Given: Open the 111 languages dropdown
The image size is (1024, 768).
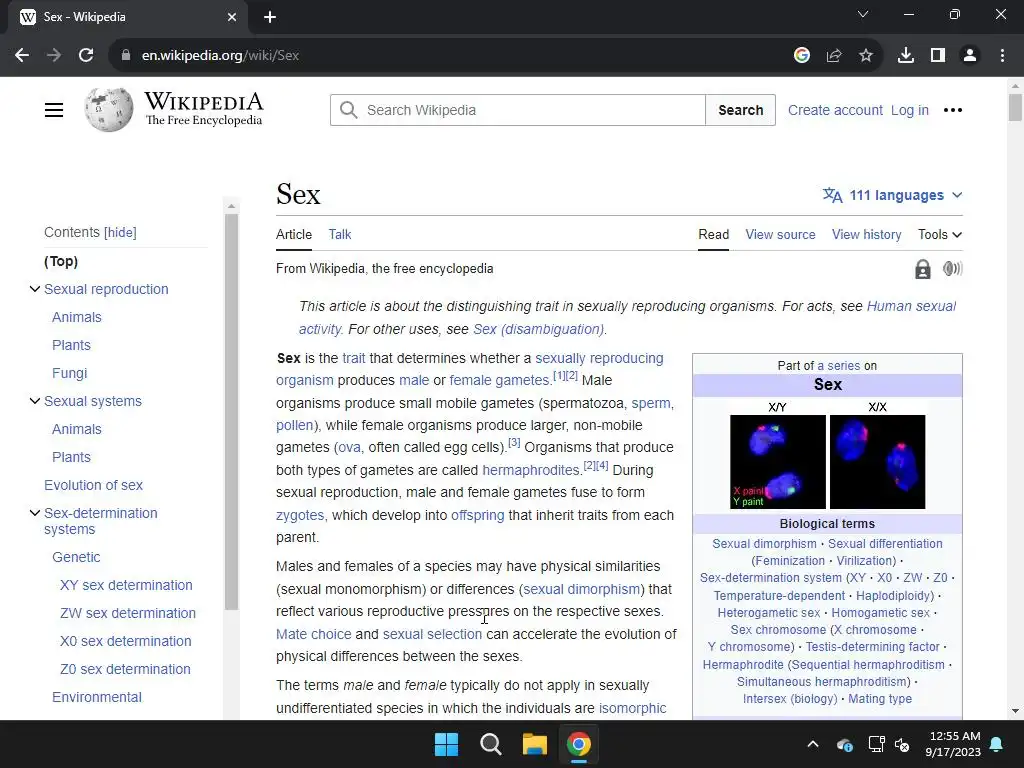Looking at the screenshot, I should tap(893, 195).
